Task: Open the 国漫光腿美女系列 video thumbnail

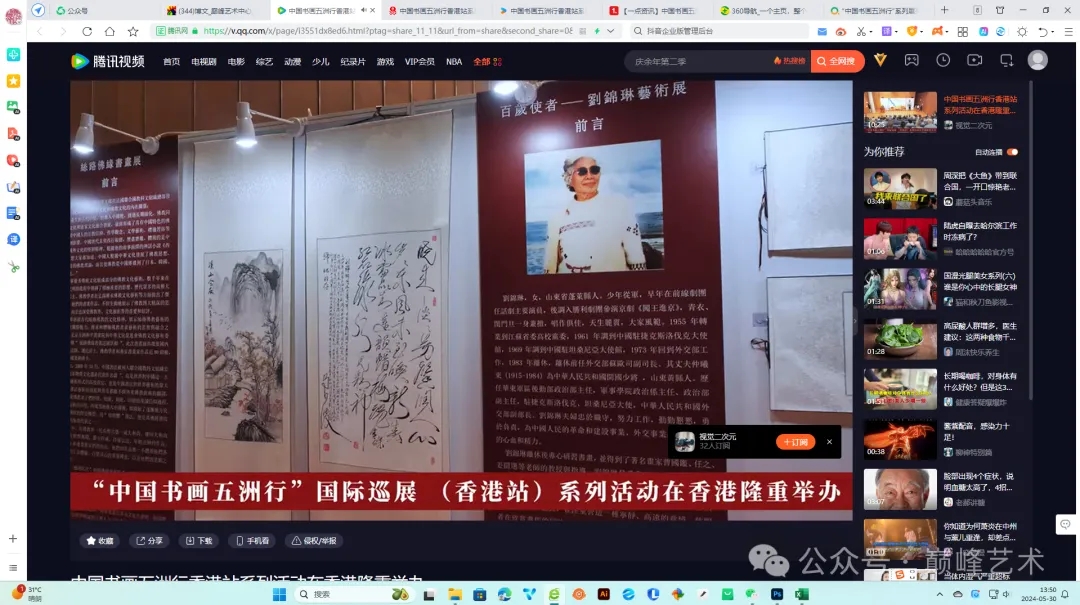Action: point(900,288)
